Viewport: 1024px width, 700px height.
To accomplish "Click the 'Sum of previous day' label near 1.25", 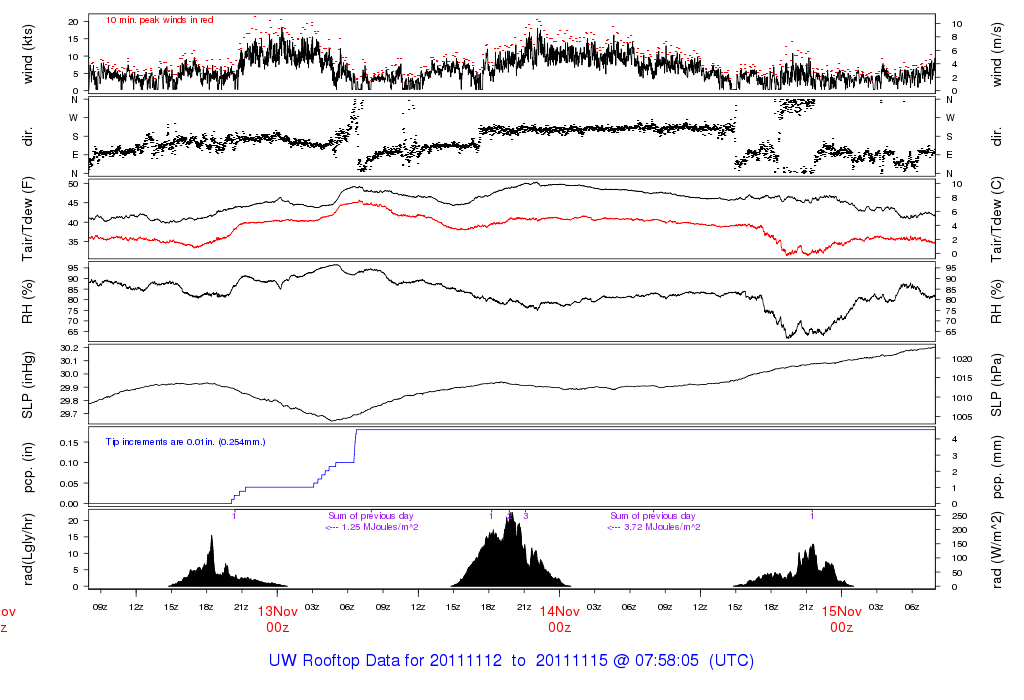I will (x=371, y=516).
